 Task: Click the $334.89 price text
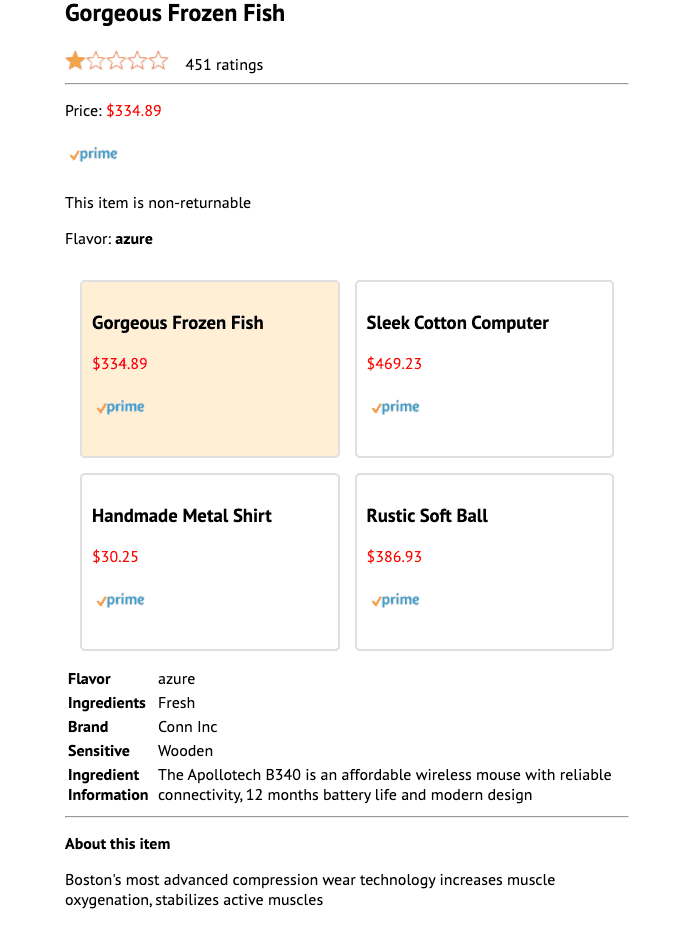134,111
